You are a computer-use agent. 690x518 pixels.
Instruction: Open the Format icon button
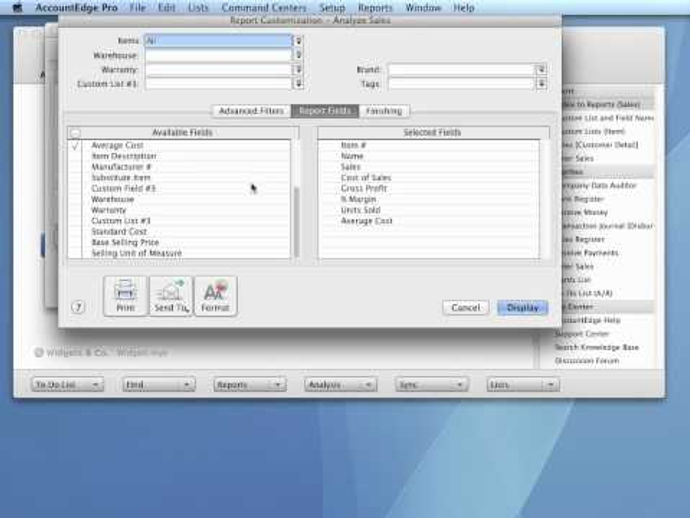click(215, 296)
